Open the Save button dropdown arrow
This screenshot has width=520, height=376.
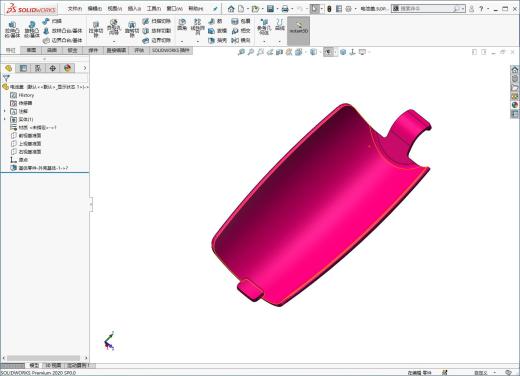(277, 9)
